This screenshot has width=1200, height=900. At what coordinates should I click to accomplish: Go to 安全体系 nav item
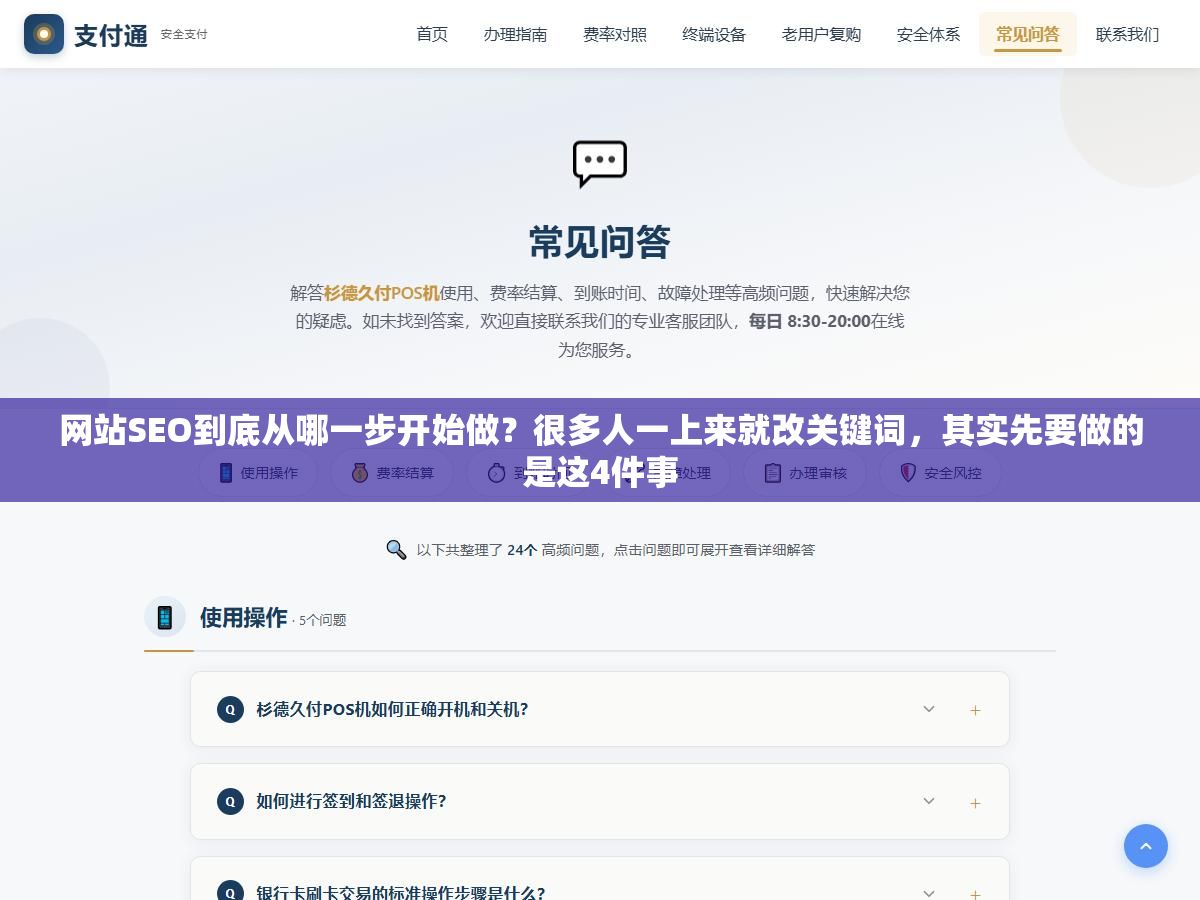tap(928, 34)
